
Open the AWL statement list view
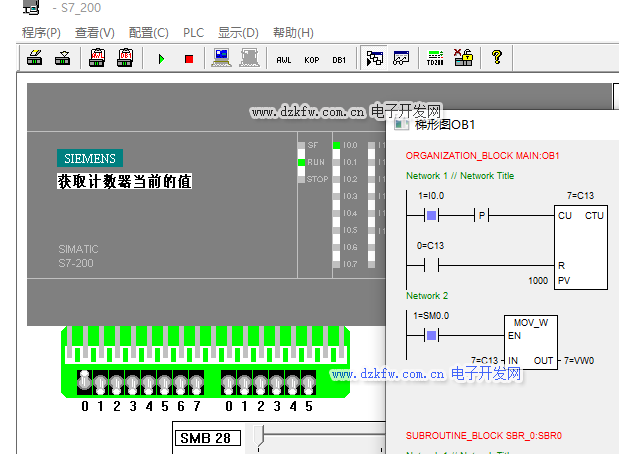[284, 59]
